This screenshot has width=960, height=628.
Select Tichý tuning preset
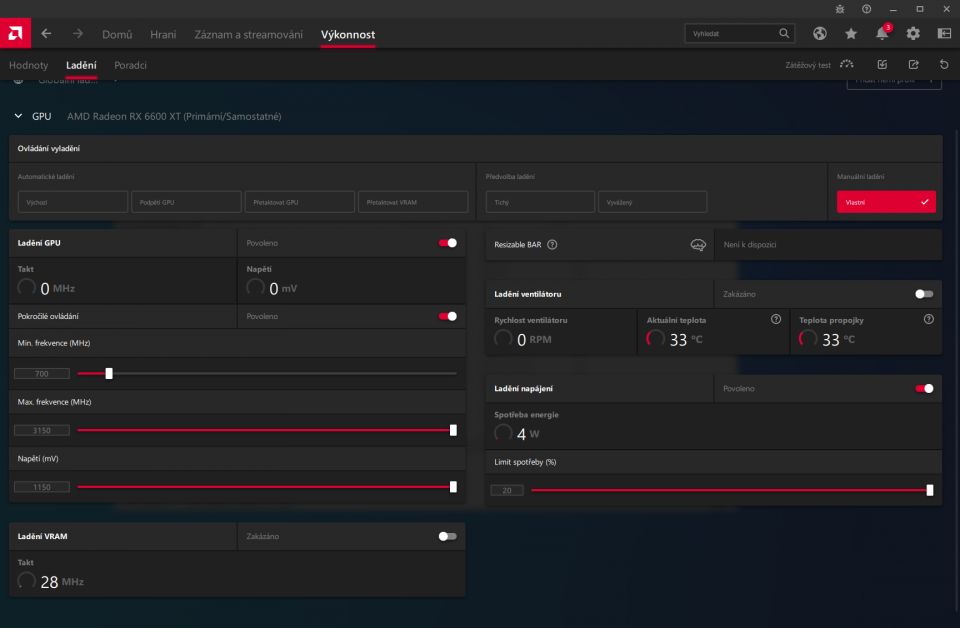point(540,201)
